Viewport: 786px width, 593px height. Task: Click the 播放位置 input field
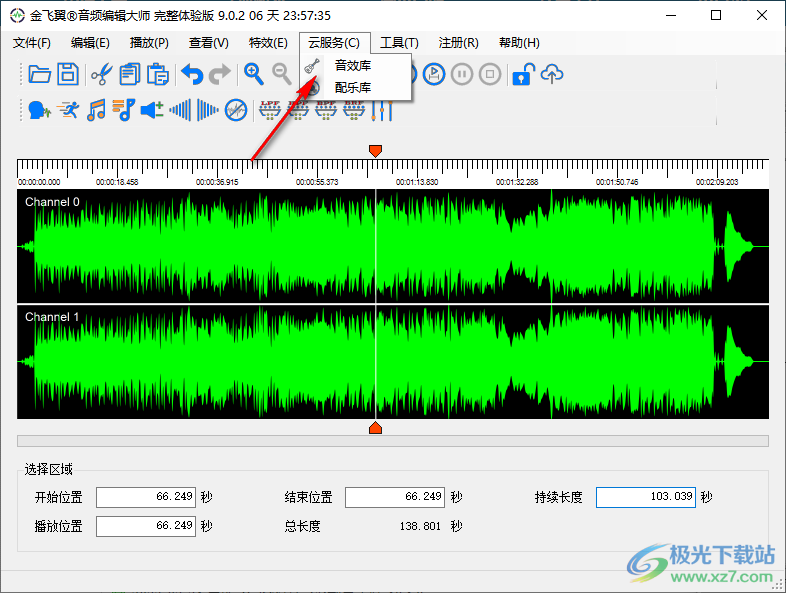click(146, 526)
